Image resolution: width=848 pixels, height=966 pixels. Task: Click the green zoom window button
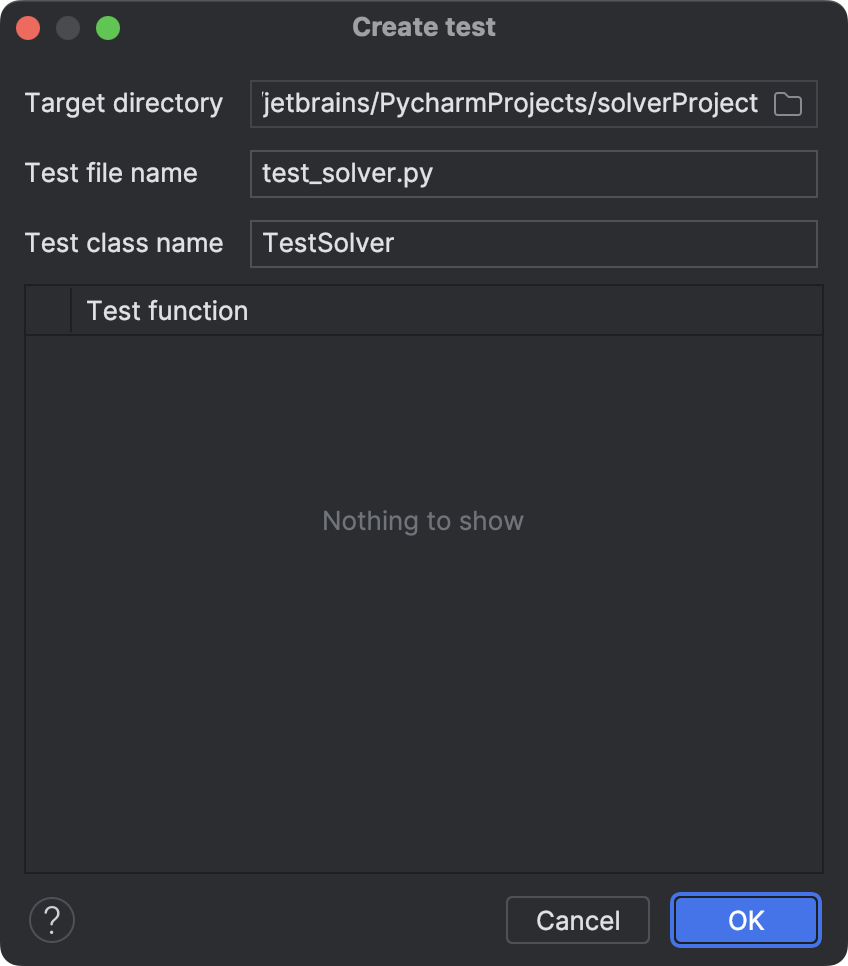tap(108, 27)
